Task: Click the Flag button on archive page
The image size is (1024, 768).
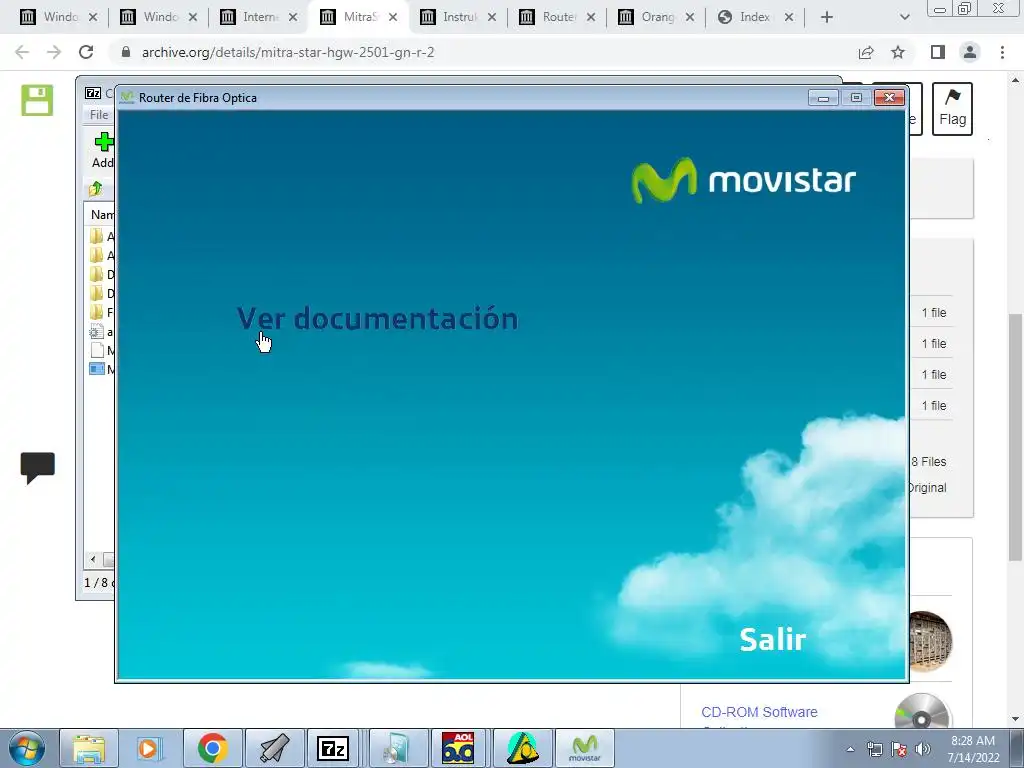Action: (x=952, y=109)
